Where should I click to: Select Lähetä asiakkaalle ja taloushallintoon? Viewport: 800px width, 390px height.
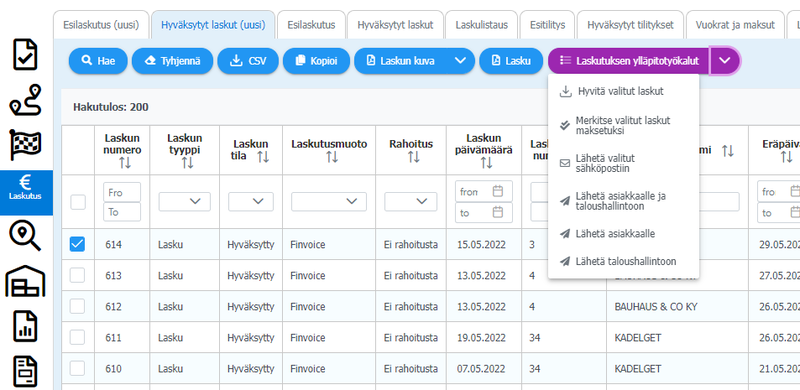[623, 201]
